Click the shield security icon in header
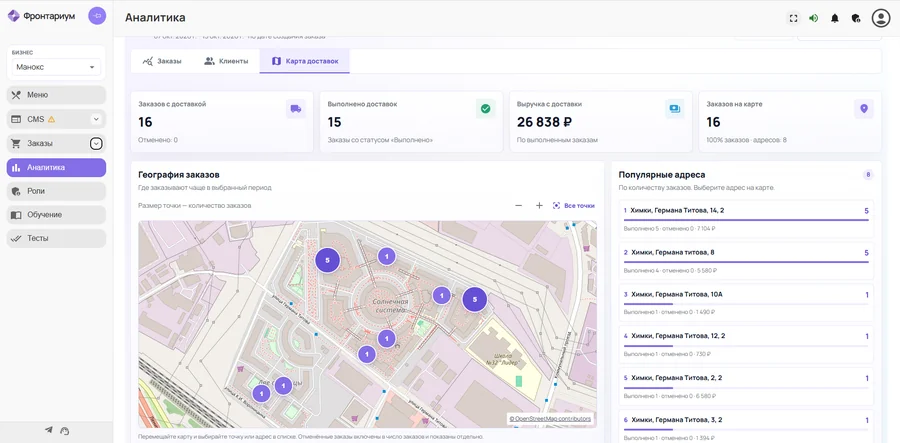Image resolution: width=900 pixels, height=443 pixels. 856,18
